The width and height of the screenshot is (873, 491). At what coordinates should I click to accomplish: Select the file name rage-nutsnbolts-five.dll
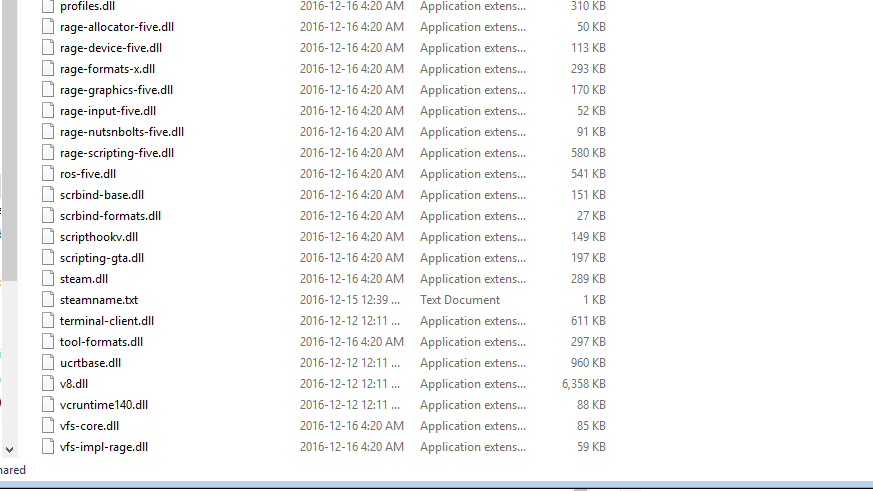122,132
